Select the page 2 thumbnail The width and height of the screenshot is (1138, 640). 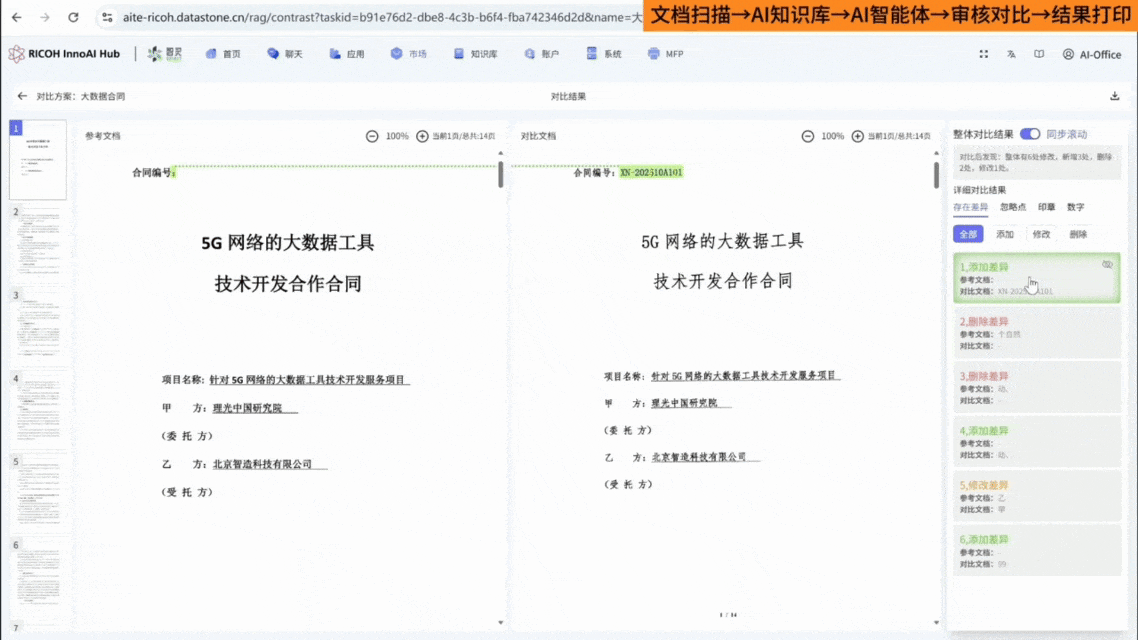[38, 243]
